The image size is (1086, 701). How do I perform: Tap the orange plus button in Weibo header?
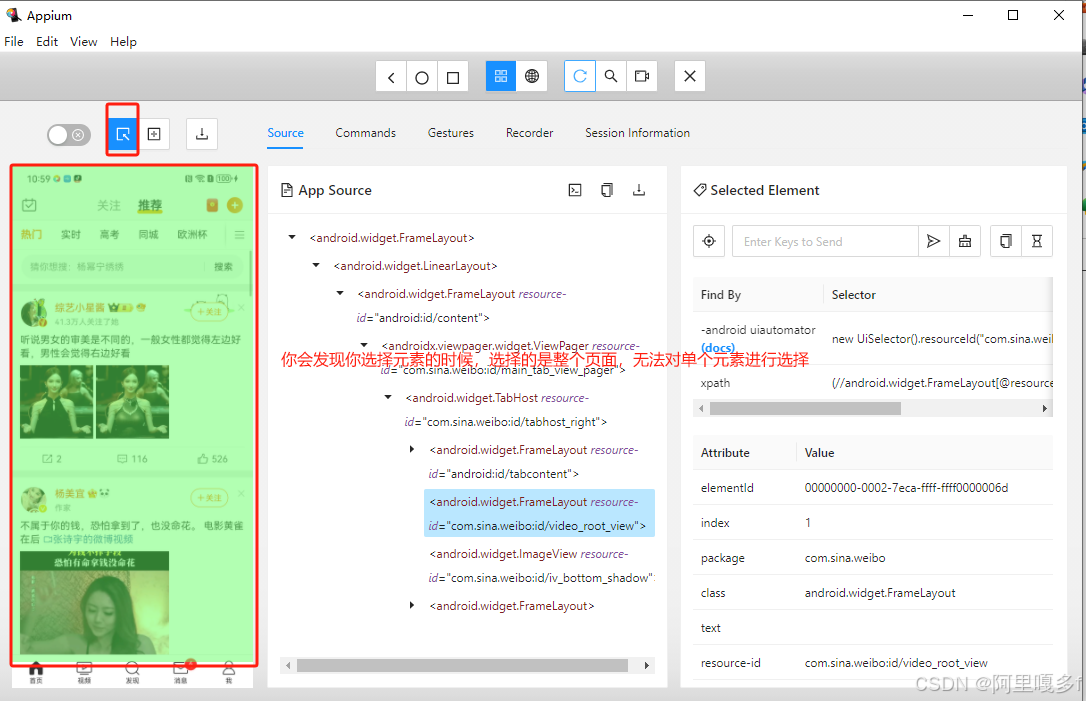[235, 205]
